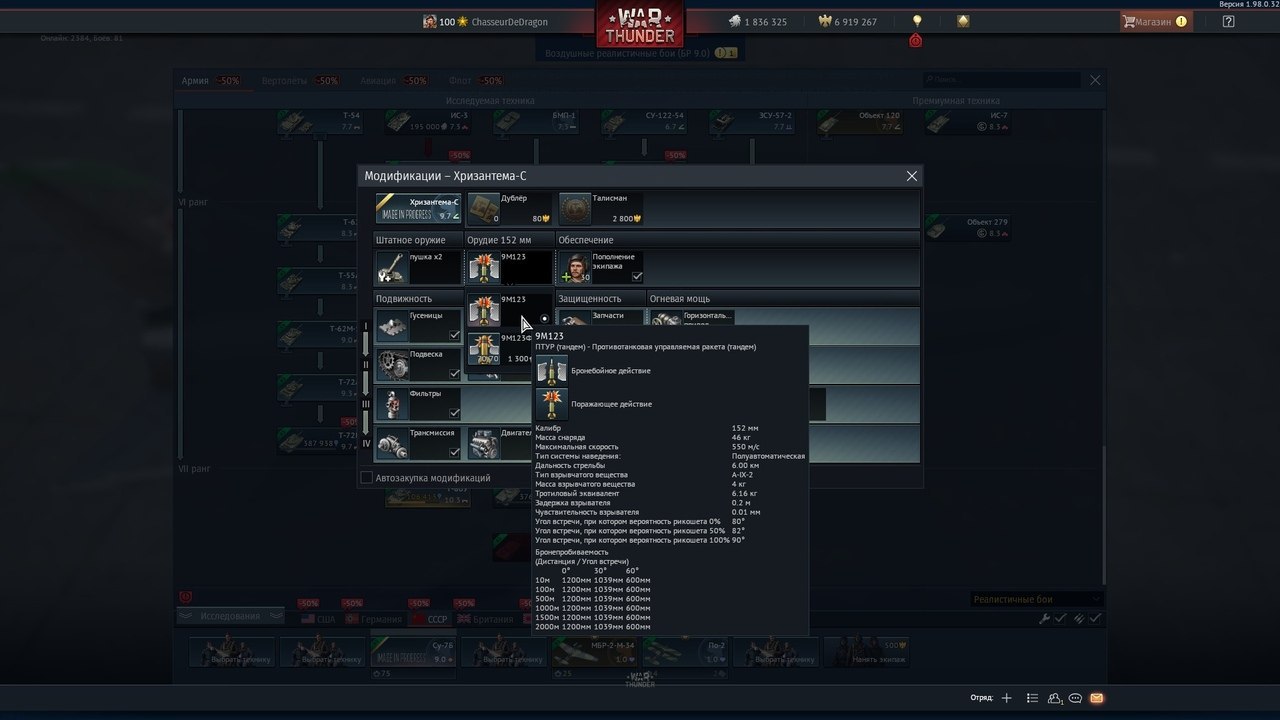Open the T-54 vehicle in research tree

(319, 121)
